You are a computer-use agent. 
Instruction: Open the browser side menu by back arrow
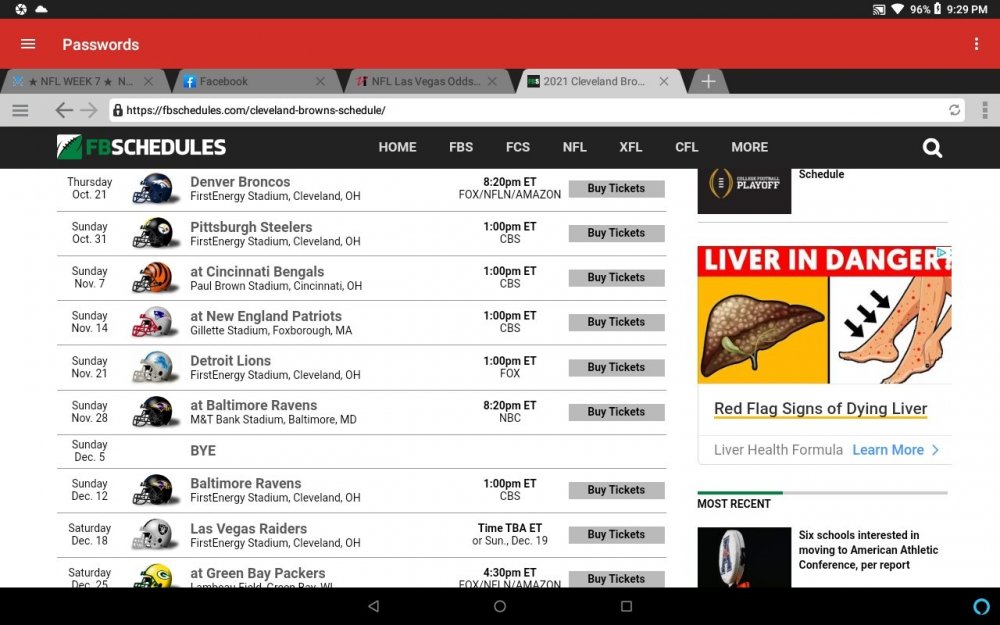point(20,110)
